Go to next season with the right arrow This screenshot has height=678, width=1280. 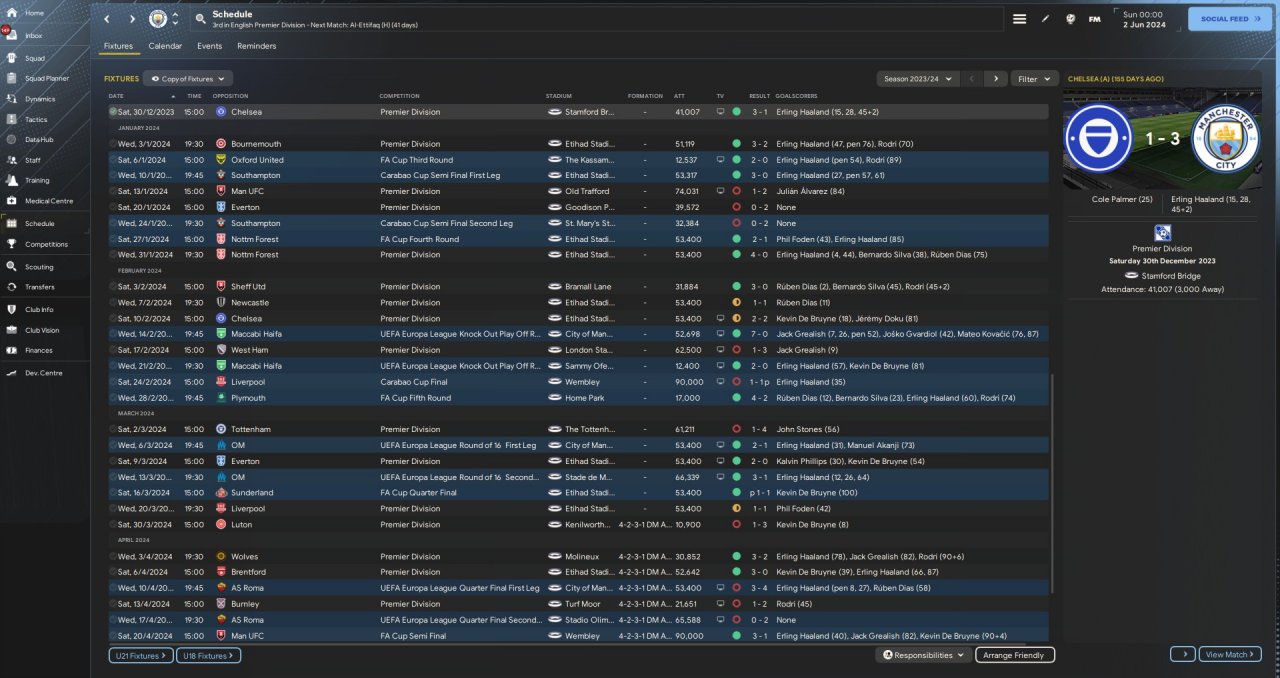click(995, 78)
